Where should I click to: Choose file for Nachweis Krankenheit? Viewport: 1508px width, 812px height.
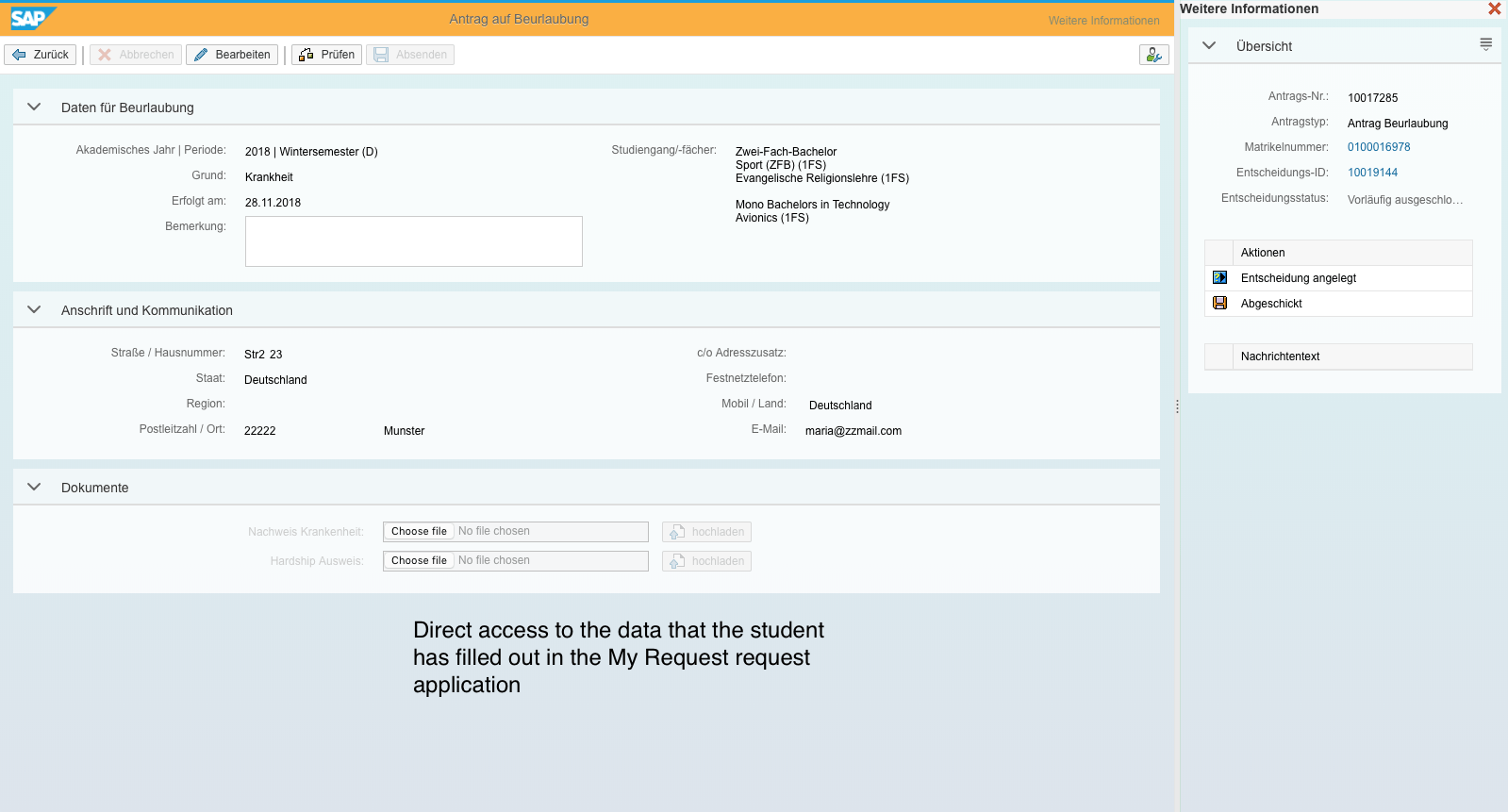click(x=419, y=532)
